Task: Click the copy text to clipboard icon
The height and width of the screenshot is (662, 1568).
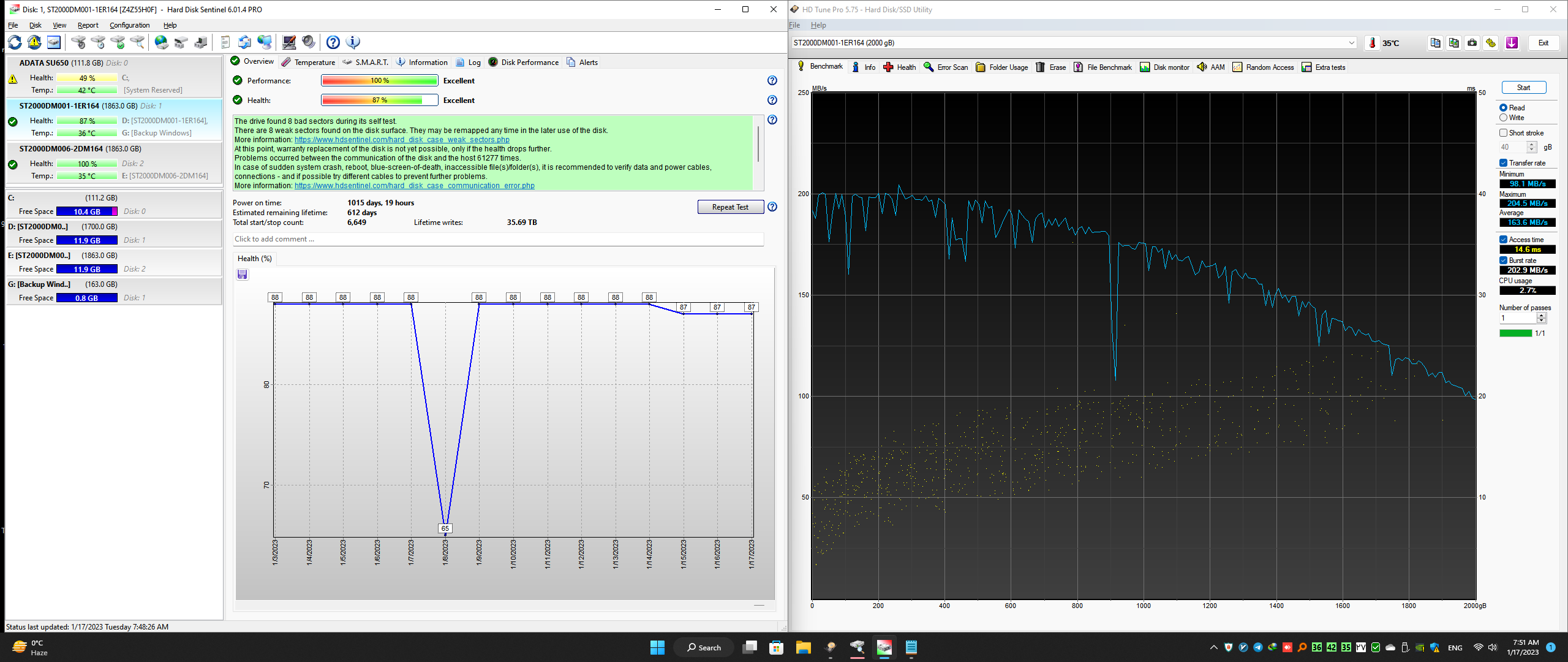Action: (1435, 43)
